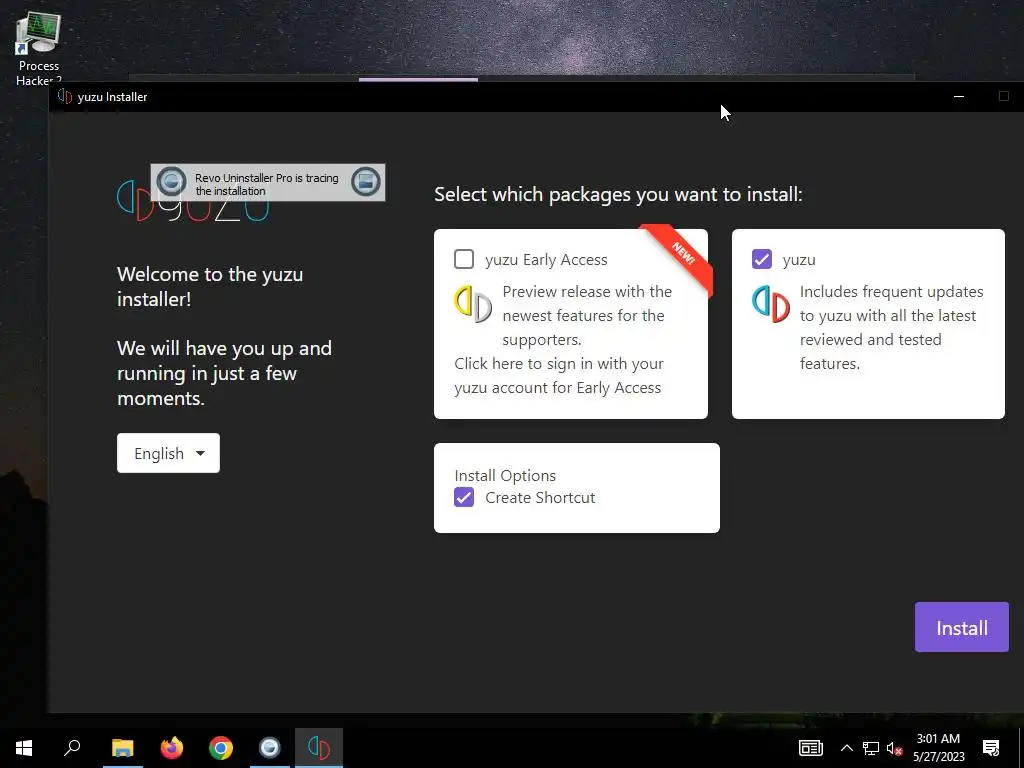The width and height of the screenshot is (1024, 768).
Task: Click the Revo Uninstaller right-side window icon
Action: click(x=366, y=182)
